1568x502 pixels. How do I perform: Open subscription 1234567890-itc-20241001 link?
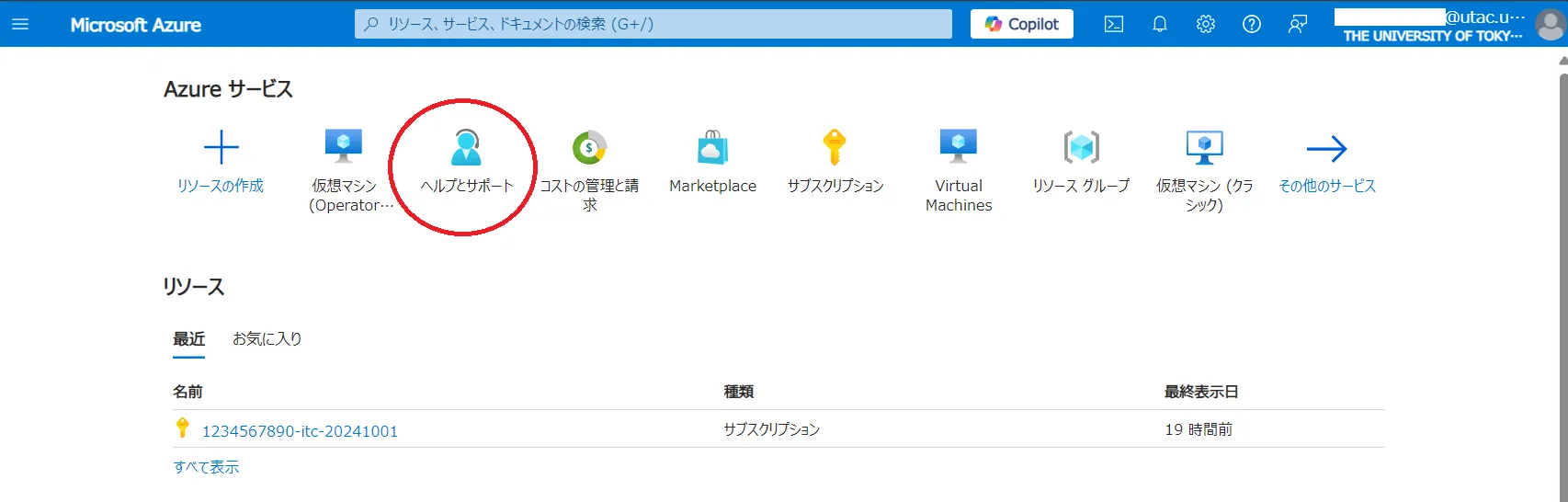click(300, 431)
